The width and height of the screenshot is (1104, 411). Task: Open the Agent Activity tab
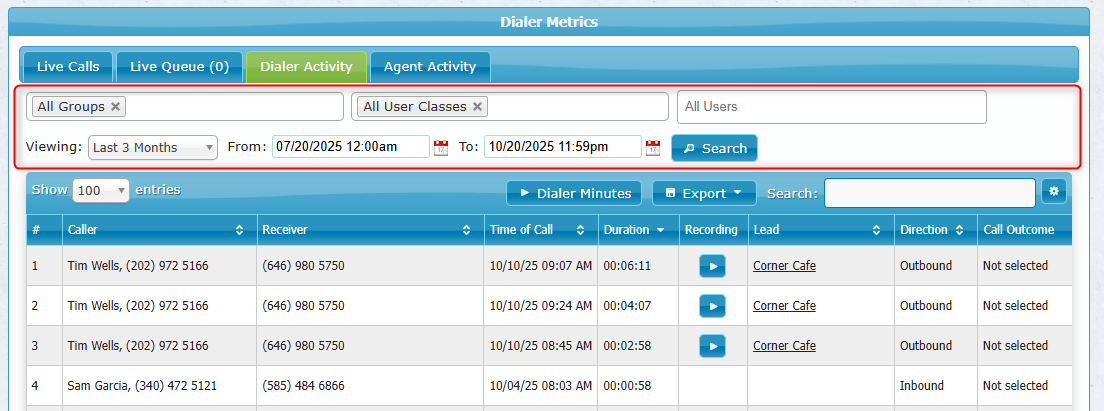pyautogui.click(x=430, y=67)
